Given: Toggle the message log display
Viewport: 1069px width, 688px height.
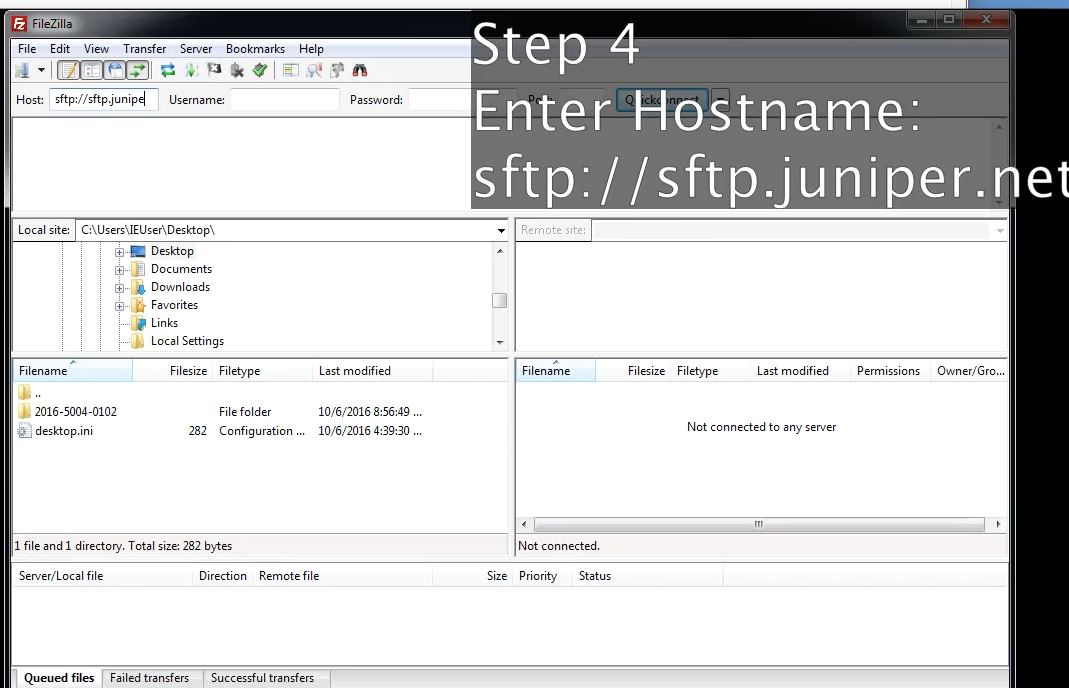Looking at the screenshot, I should [x=68, y=70].
